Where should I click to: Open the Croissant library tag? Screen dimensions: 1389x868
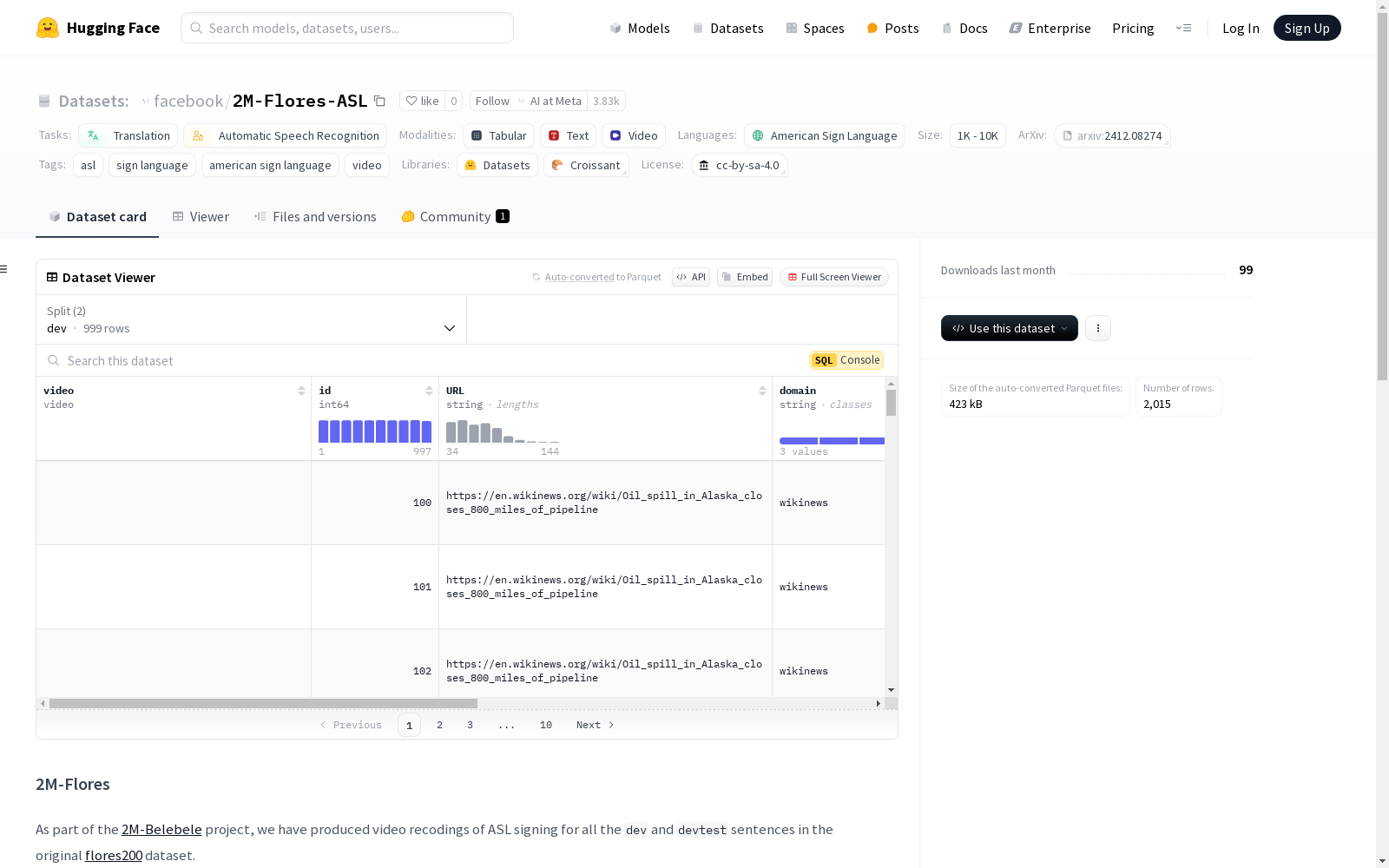[586, 165]
